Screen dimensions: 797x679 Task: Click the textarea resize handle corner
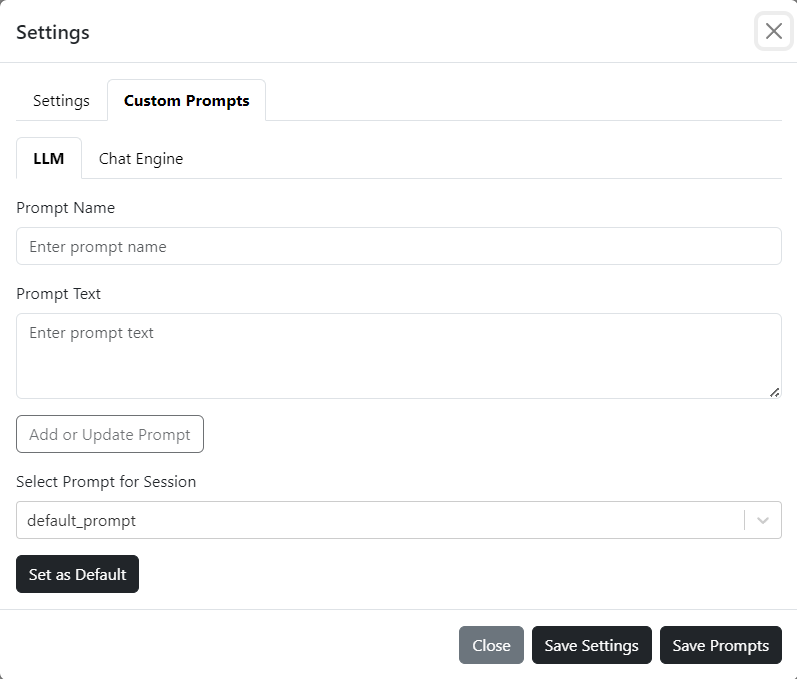775,392
